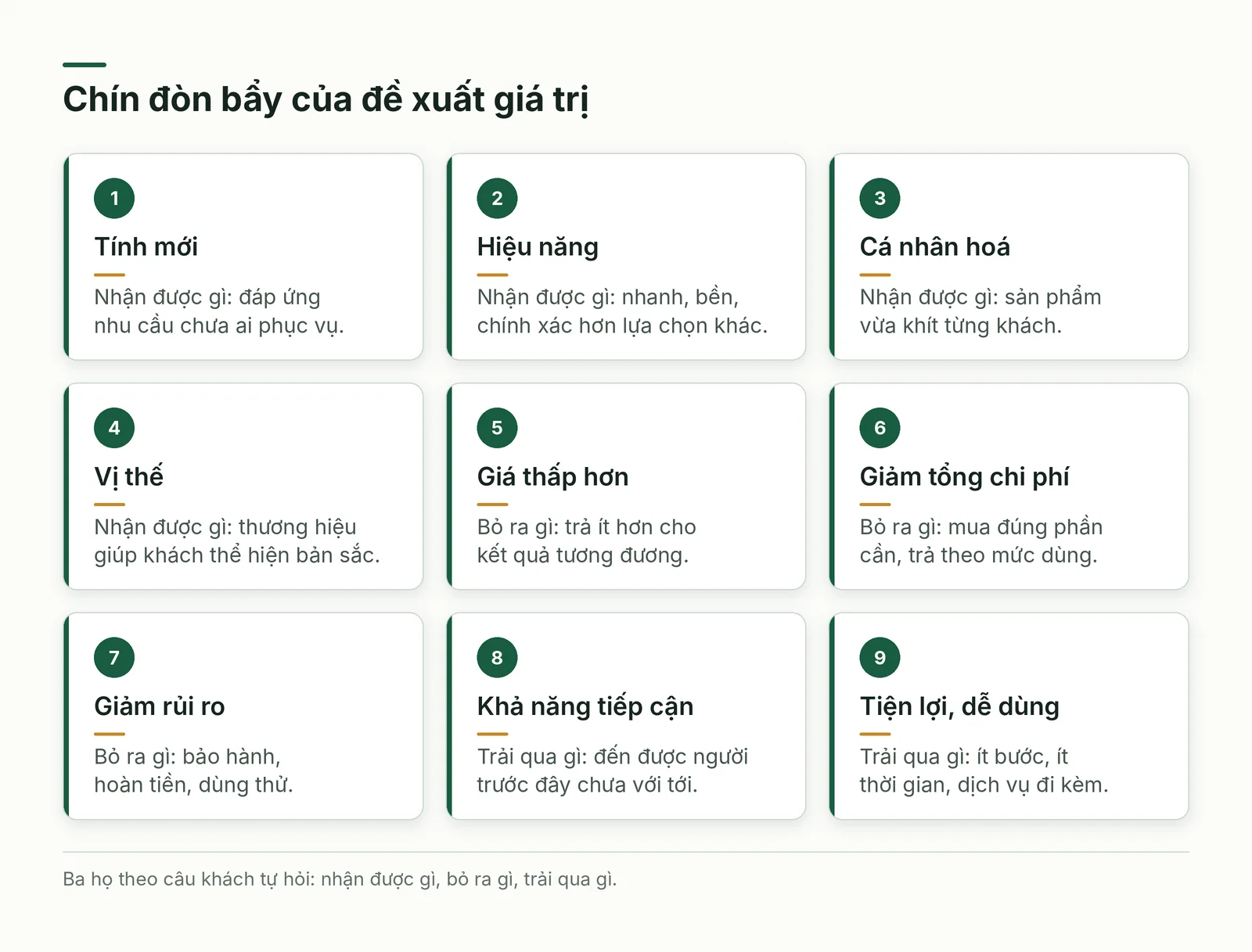Click the number 1 badge on Tính mới card
The width and height of the screenshot is (1252, 952).
click(x=114, y=199)
